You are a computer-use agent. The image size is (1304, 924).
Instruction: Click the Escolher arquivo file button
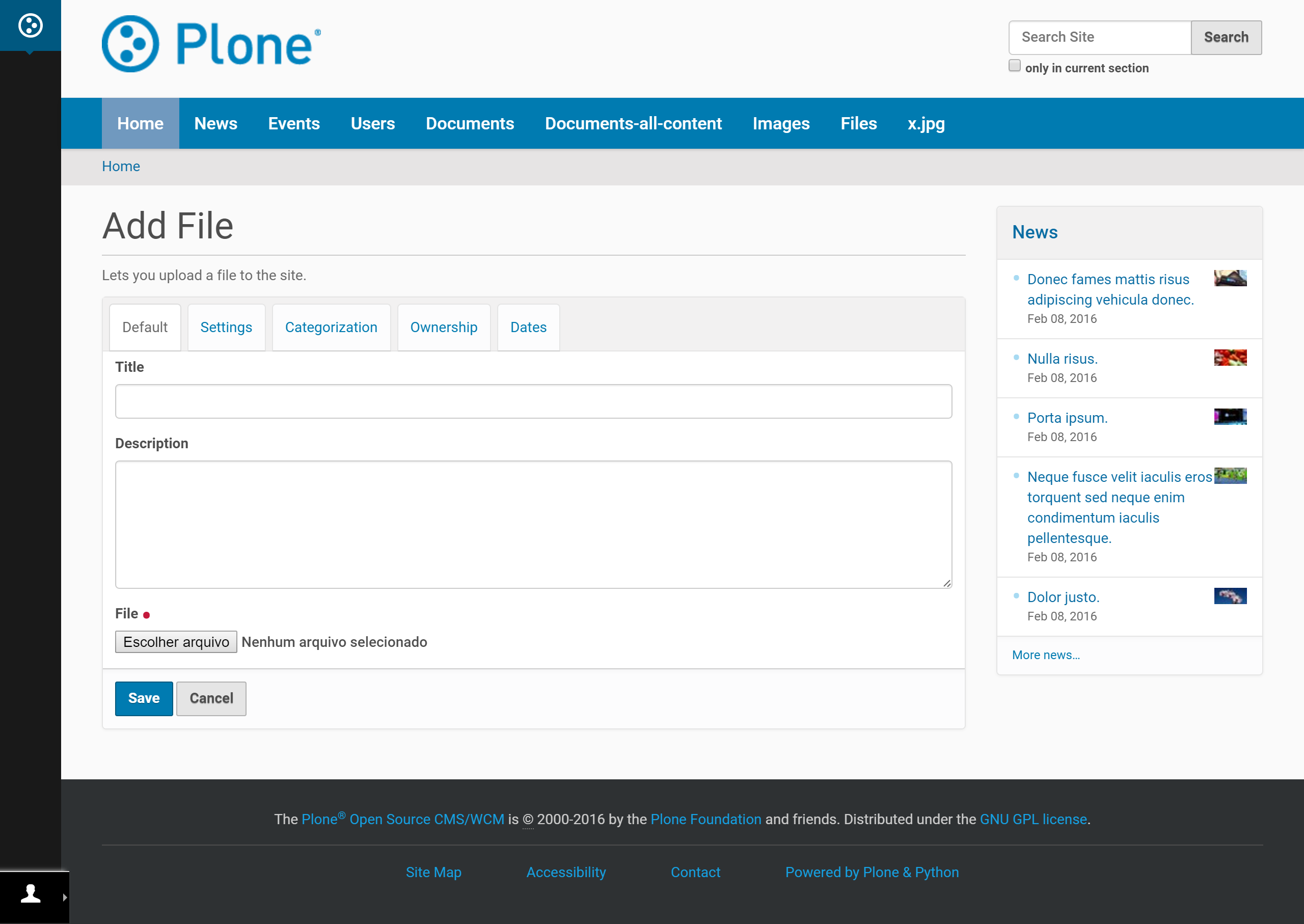pos(176,642)
